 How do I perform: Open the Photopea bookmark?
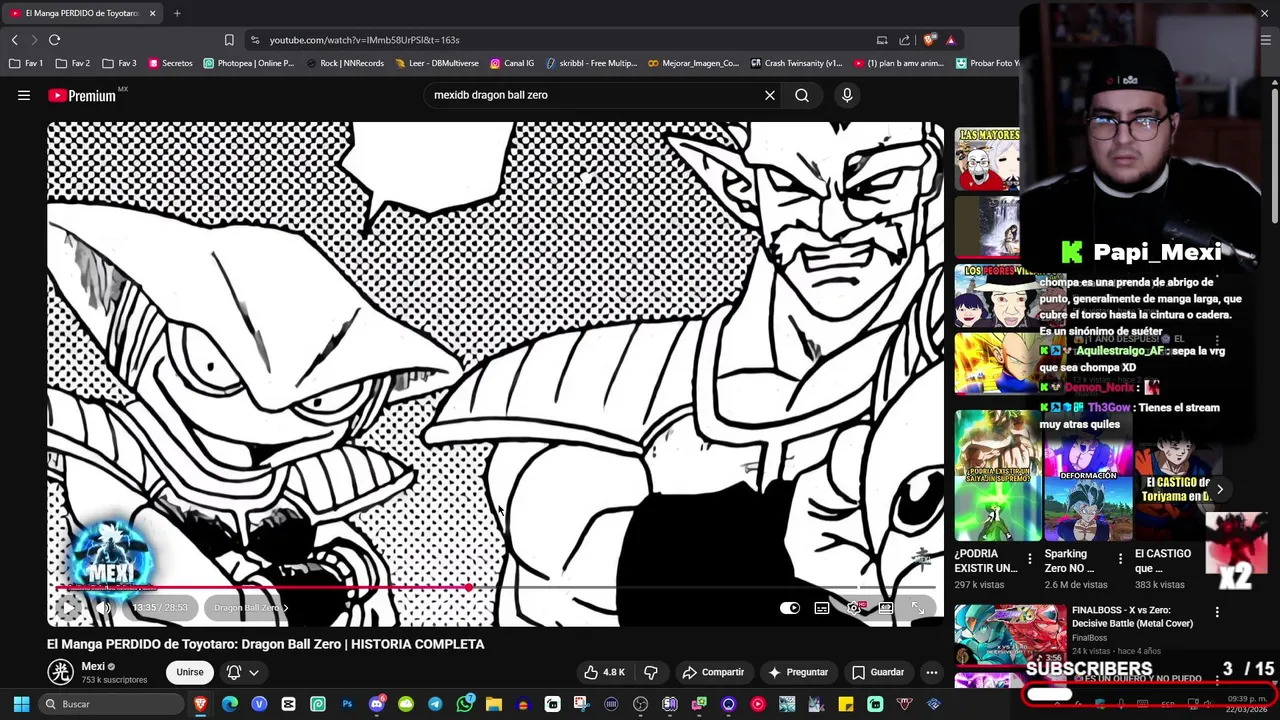tap(249, 63)
